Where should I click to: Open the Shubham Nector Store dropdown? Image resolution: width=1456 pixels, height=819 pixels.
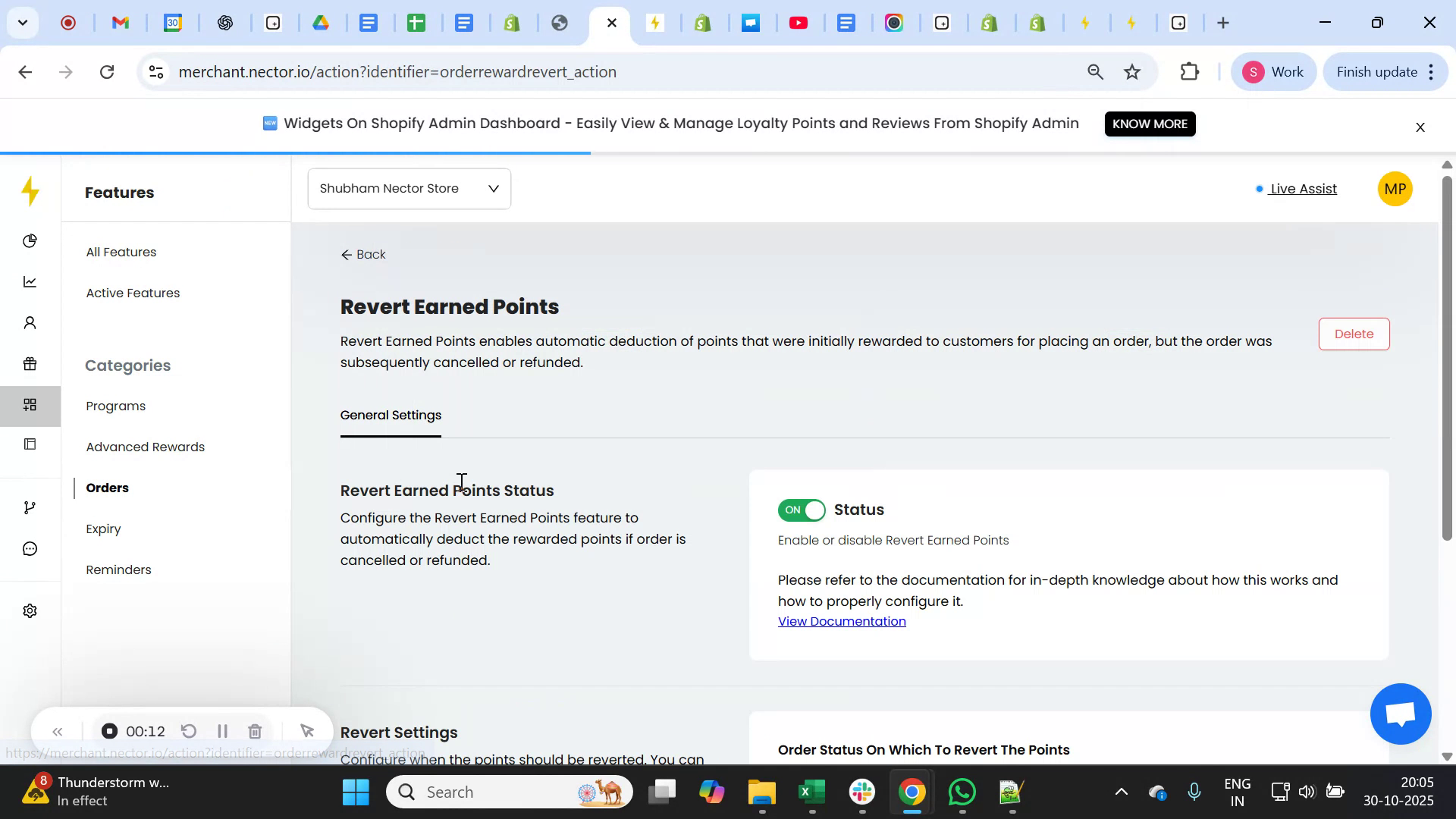408,188
